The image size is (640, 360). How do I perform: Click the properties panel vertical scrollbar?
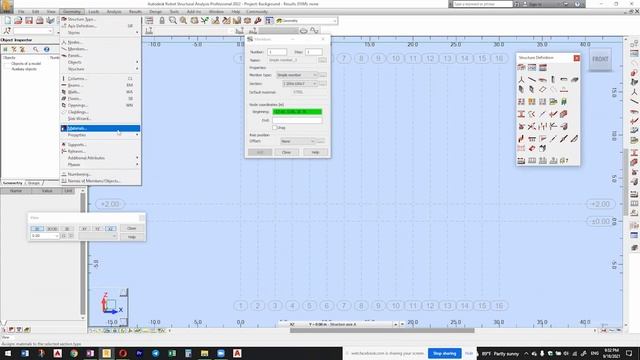pos(83,253)
